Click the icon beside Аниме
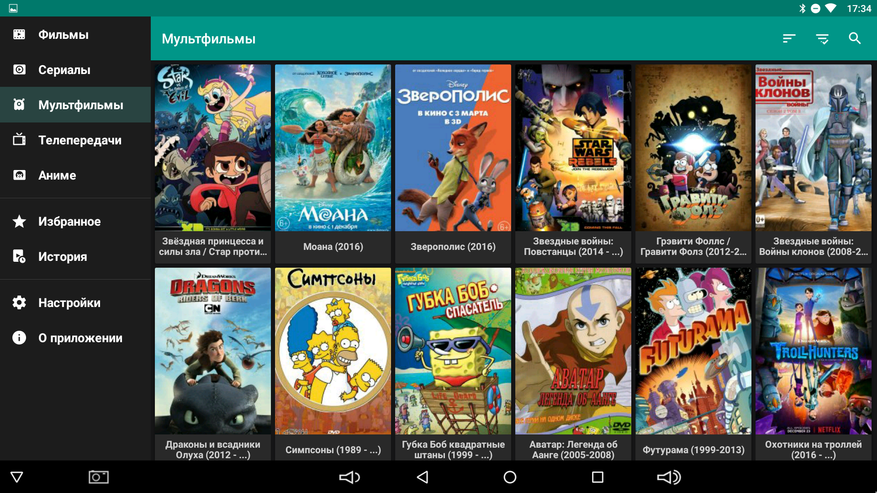The image size is (877, 493). click(19, 175)
